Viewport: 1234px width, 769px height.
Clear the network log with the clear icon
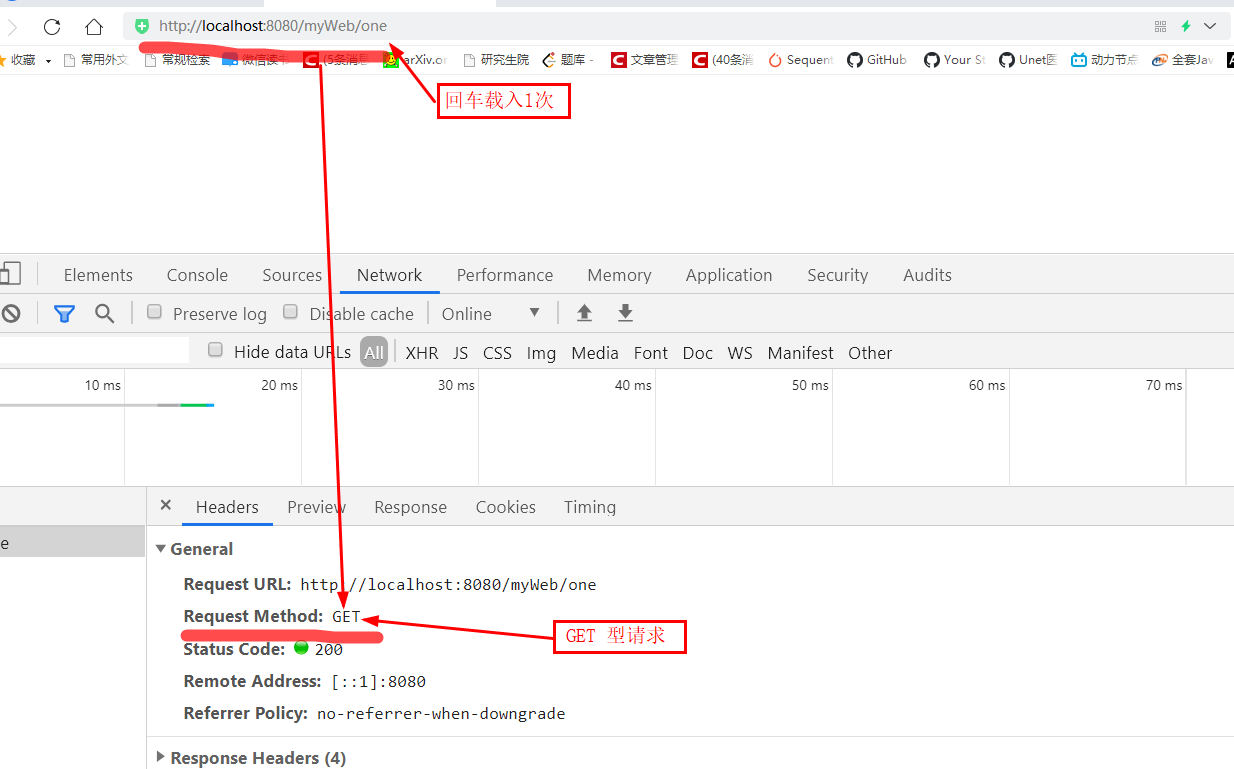tap(11, 313)
